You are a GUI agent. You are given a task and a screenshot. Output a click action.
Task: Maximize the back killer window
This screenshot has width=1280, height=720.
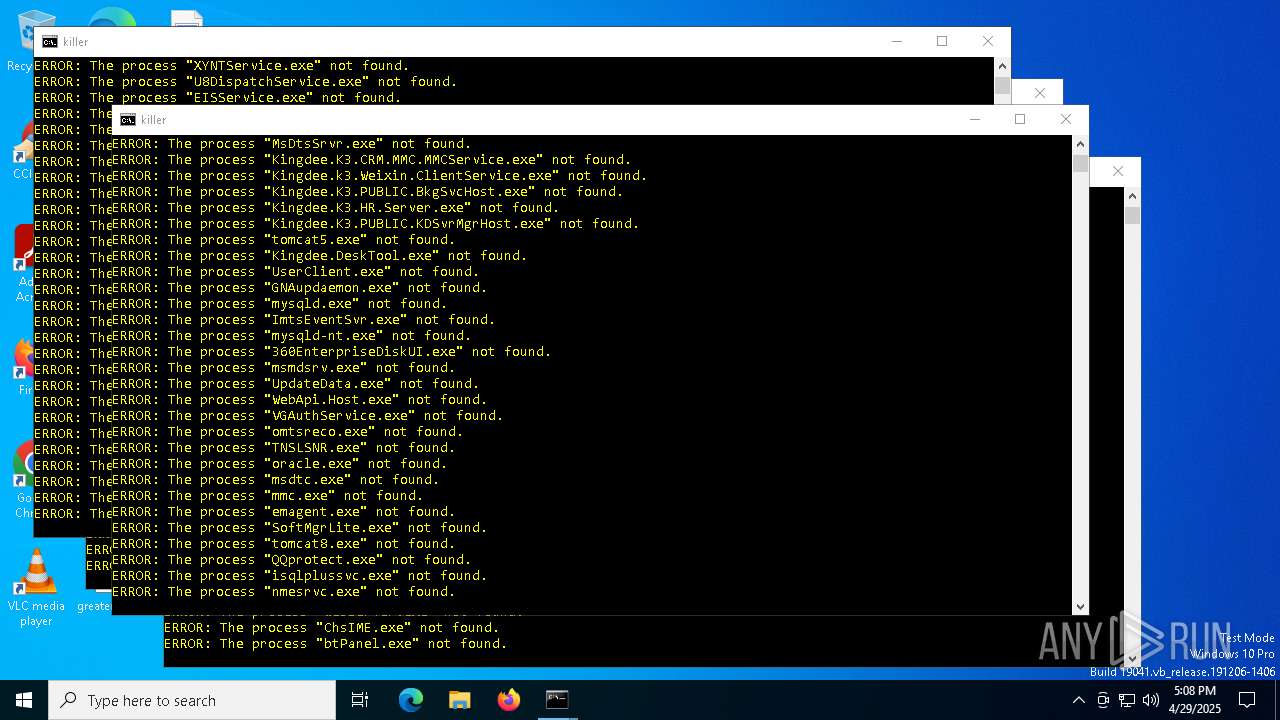pyautogui.click(x=942, y=41)
